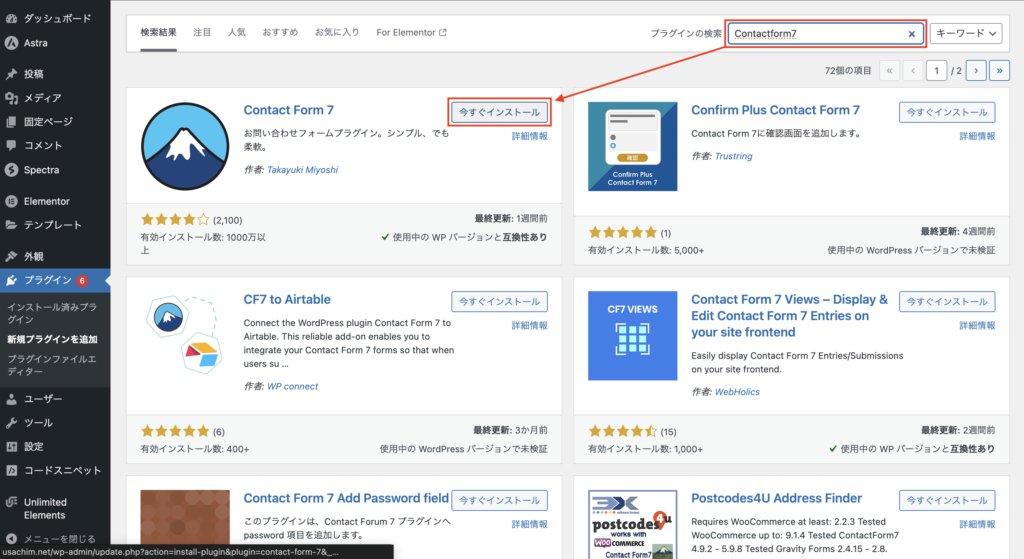The image size is (1024, 559).
Task: Click install button for CF7 to Airtable
Action: pos(499,301)
